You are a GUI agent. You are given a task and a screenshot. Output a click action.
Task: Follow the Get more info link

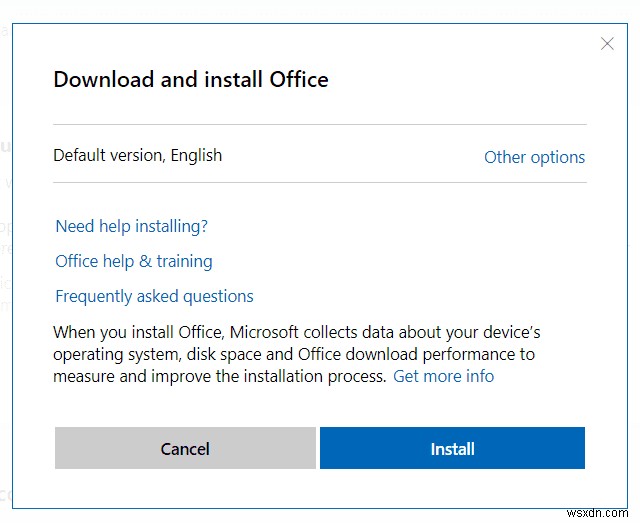(443, 376)
